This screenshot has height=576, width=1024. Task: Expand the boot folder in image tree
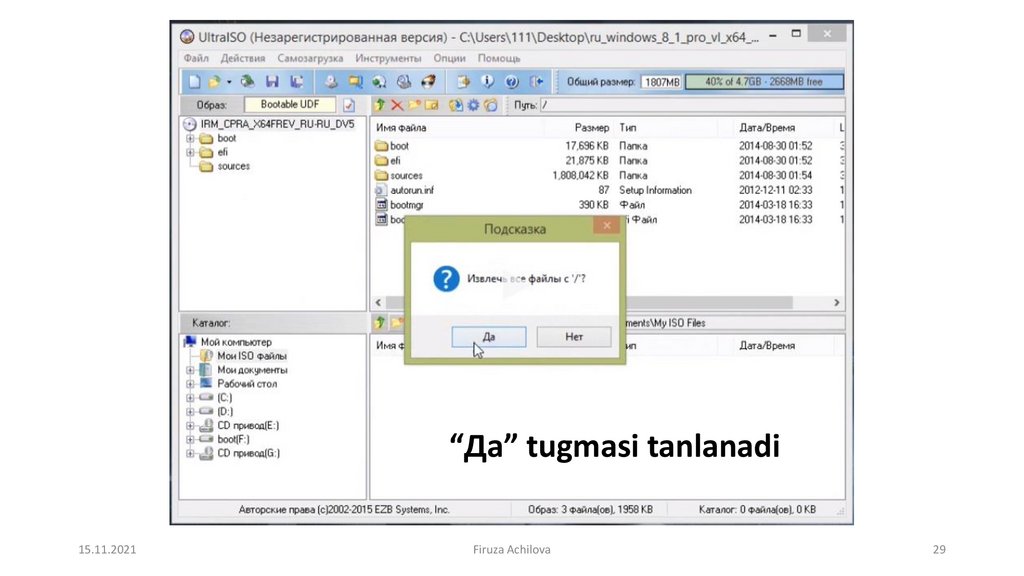point(190,138)
